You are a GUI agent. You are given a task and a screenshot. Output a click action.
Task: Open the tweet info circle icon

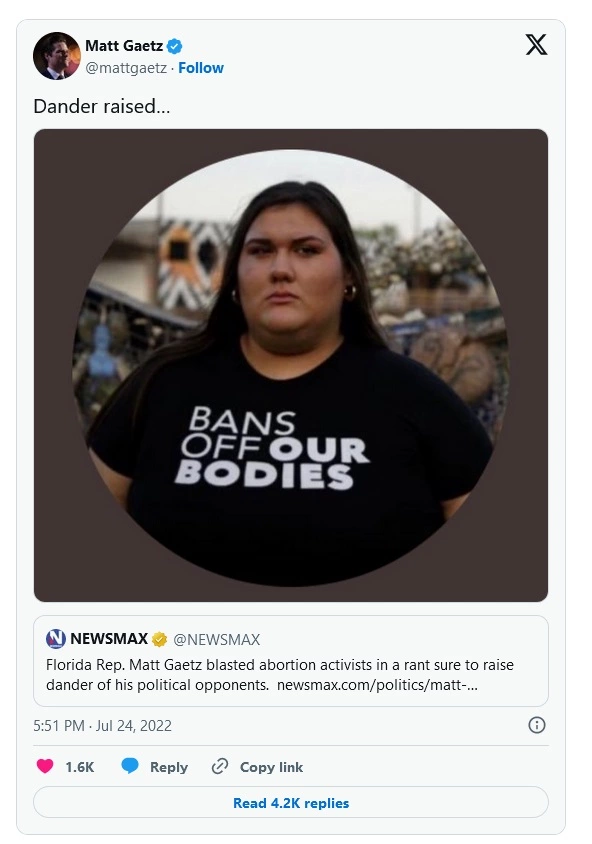point(537,725)
